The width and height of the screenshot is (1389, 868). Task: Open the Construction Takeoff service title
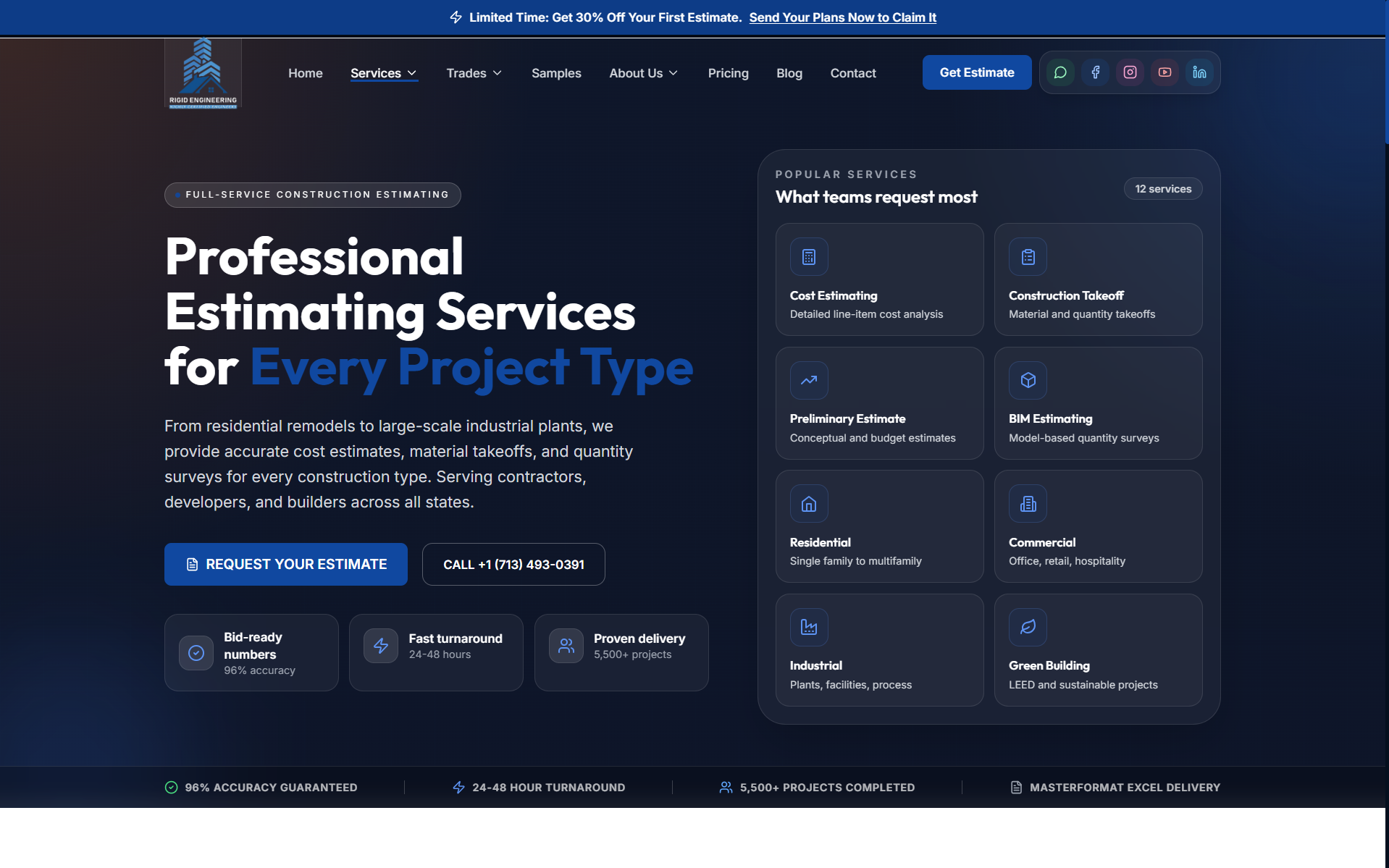[x=1066, y=295]
